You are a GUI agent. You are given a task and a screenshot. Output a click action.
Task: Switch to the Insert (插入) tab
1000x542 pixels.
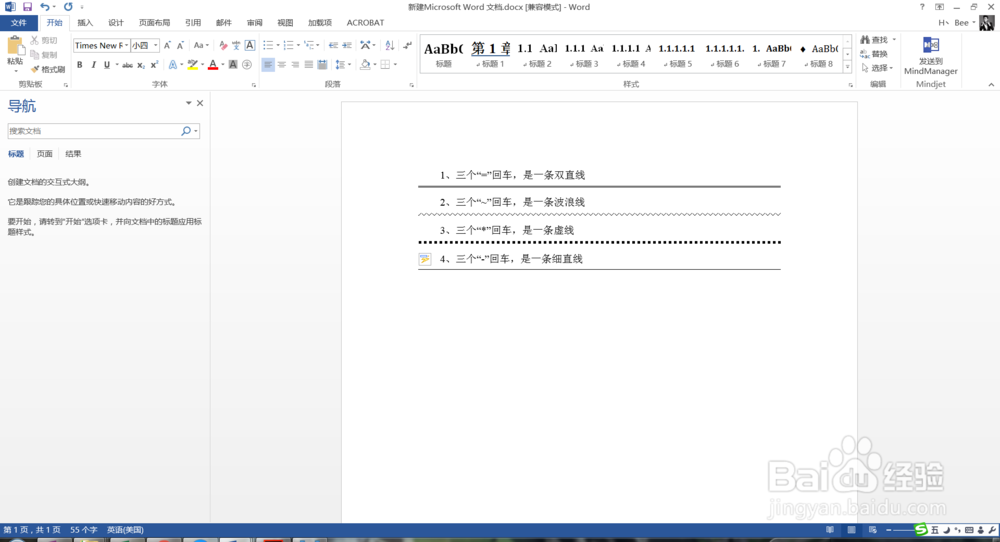coord(85,23)
